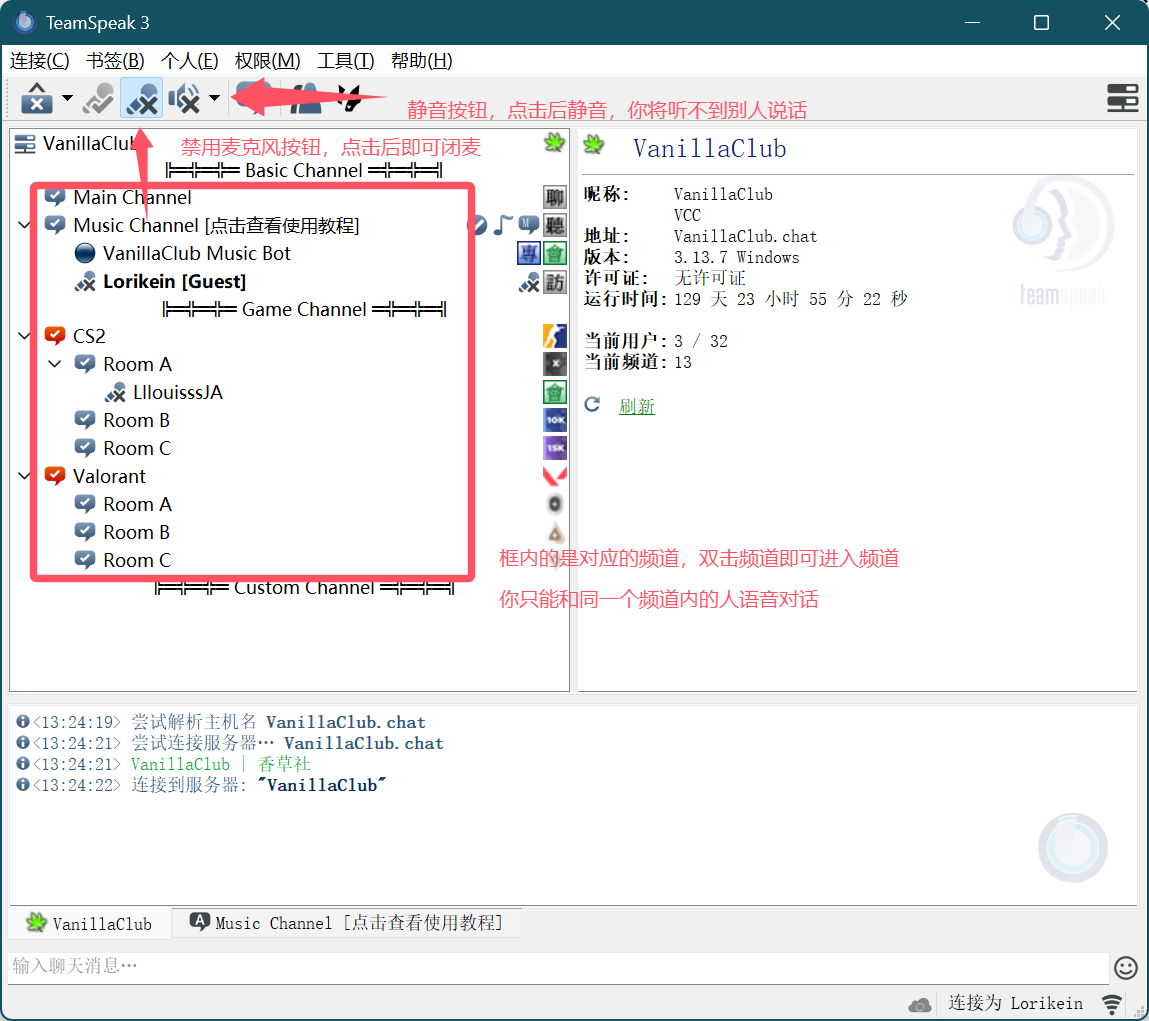Switch to the Music Channel chat tab
This screenshot has width=1149, height=1021.
point(347,923)
